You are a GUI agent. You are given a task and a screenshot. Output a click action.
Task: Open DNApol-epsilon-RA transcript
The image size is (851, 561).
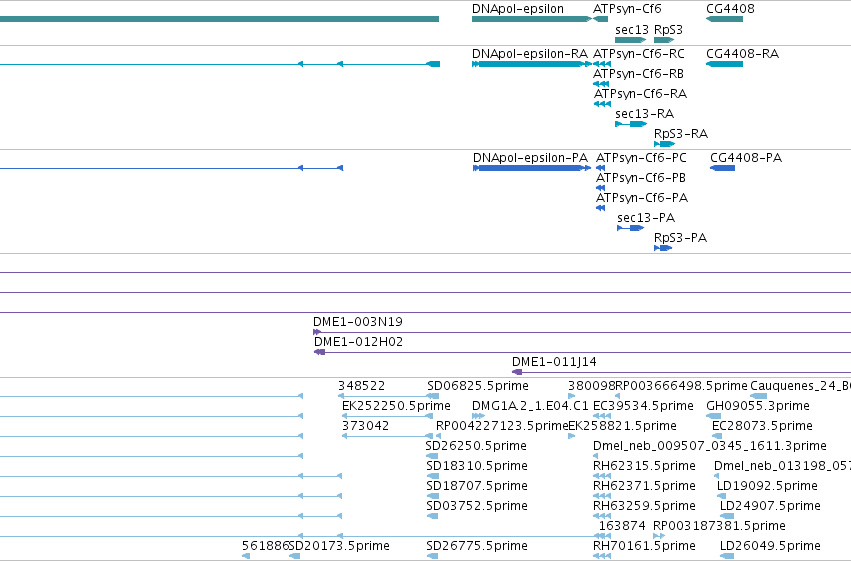[532, 64]
